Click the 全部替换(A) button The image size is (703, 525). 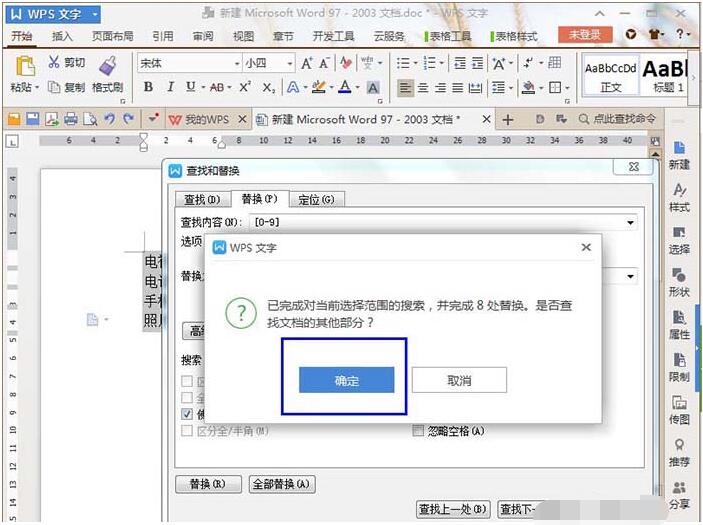282,484
